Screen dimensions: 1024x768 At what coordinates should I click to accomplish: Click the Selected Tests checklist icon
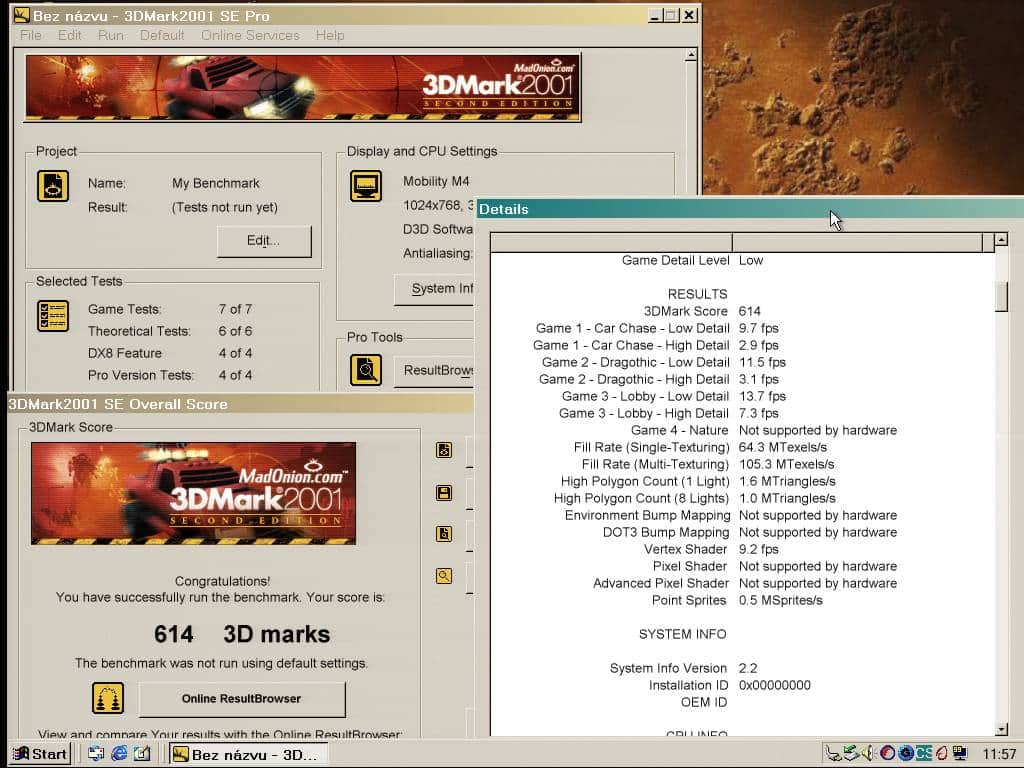[53, 316]
